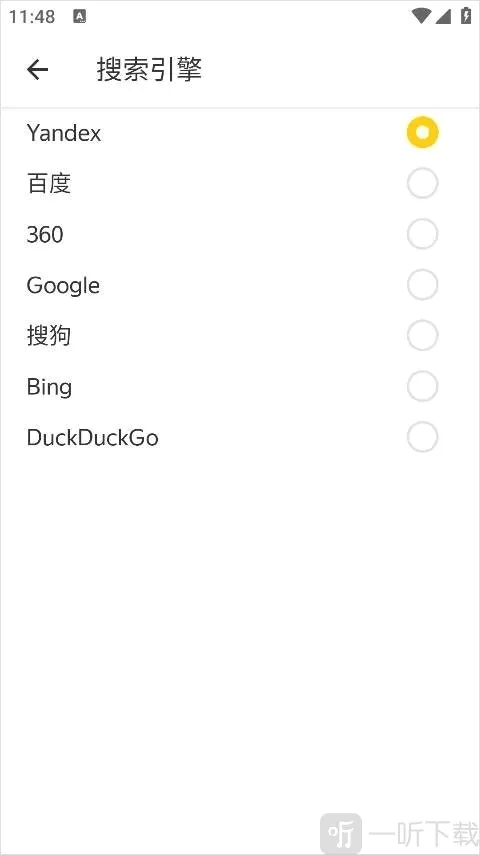Tap the 一听下载 watermark logo
The image size is (480, 855).
pos(399,833)
